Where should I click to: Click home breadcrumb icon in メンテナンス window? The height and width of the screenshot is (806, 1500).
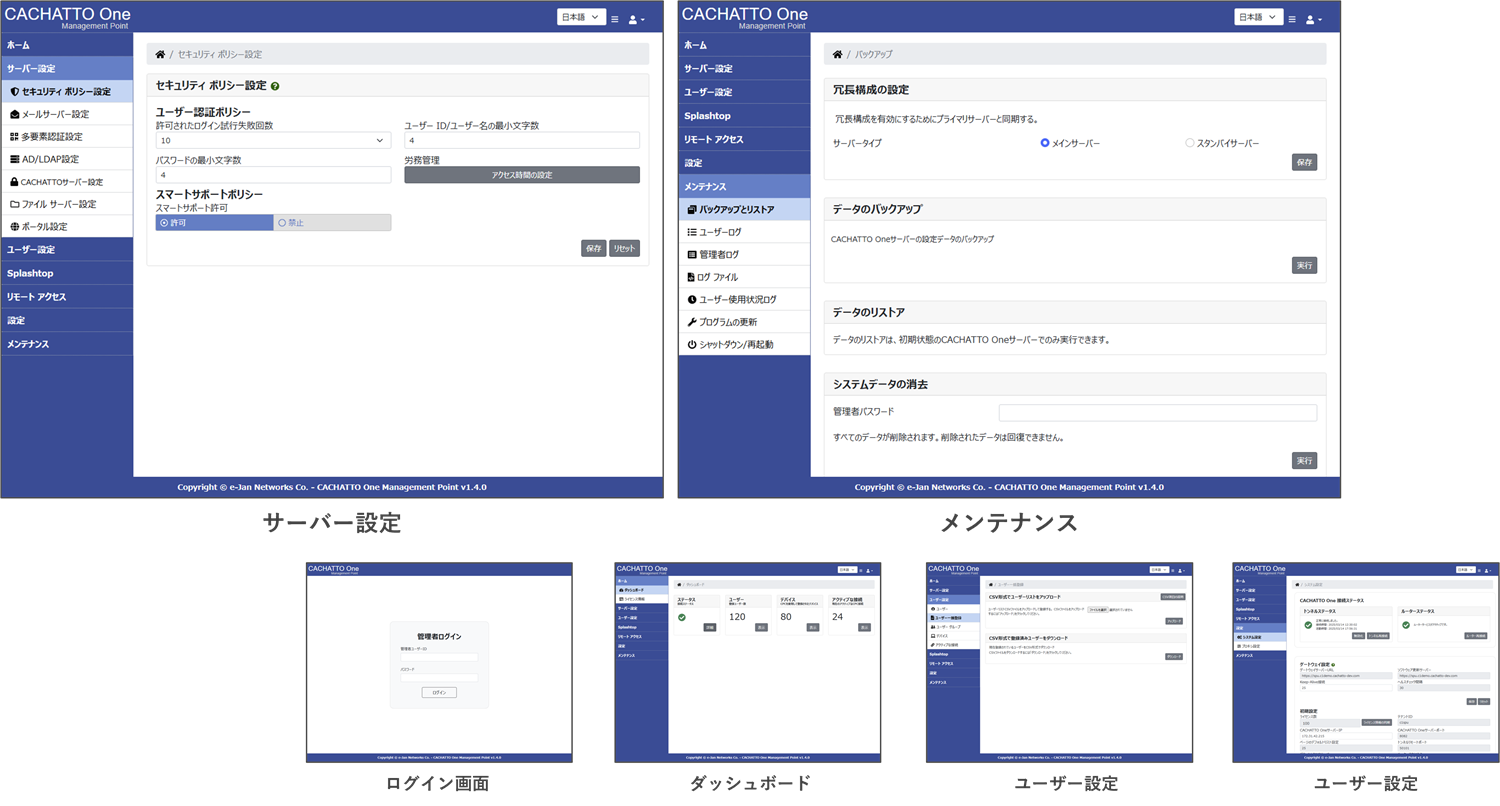tap(837, 54)
